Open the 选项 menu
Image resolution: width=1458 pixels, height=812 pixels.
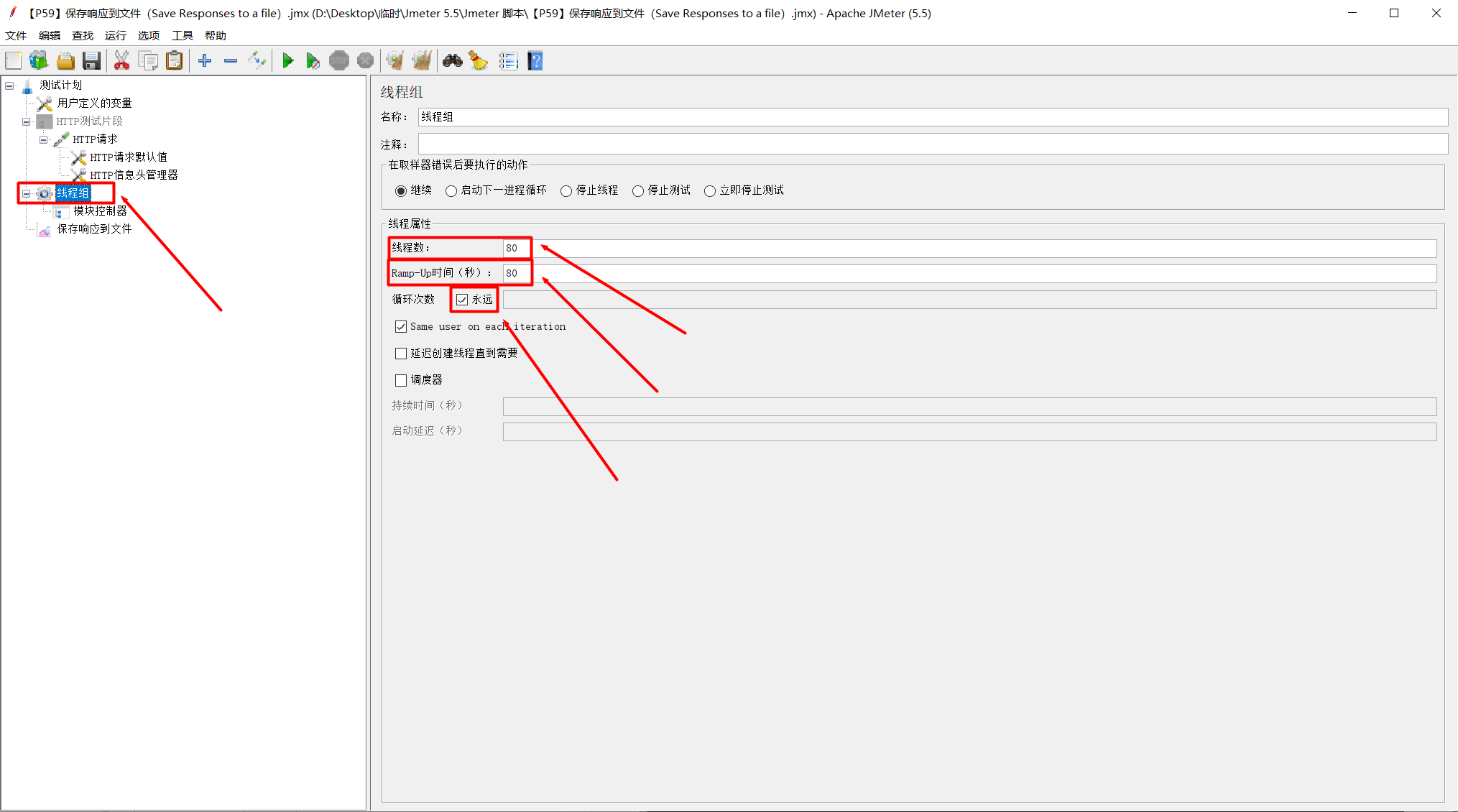click(x=148, y=35)
